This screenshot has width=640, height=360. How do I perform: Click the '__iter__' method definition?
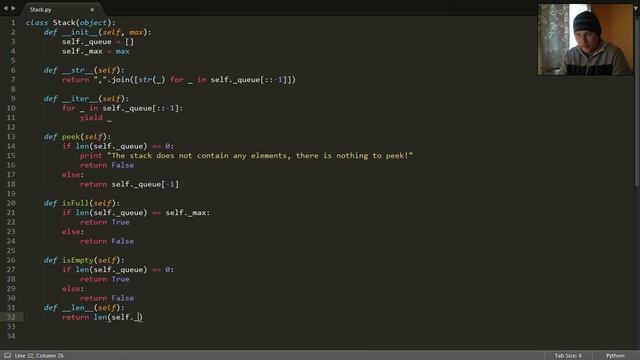click(86, 98)
